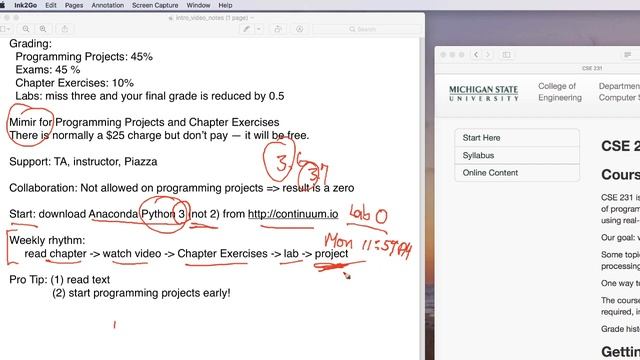Open the Pages menu

[x=74, y=5]
